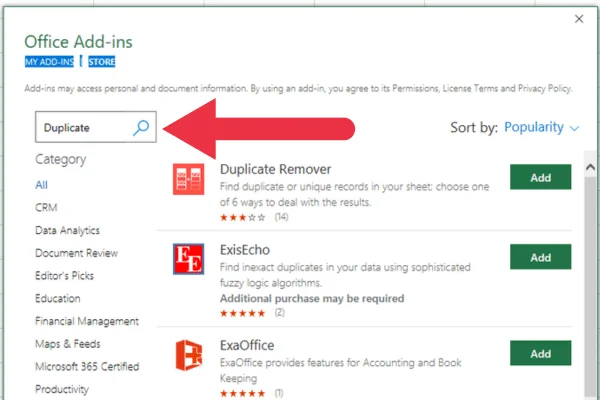
Task: Select the Document Review category
Action: (x=77, y=253)
